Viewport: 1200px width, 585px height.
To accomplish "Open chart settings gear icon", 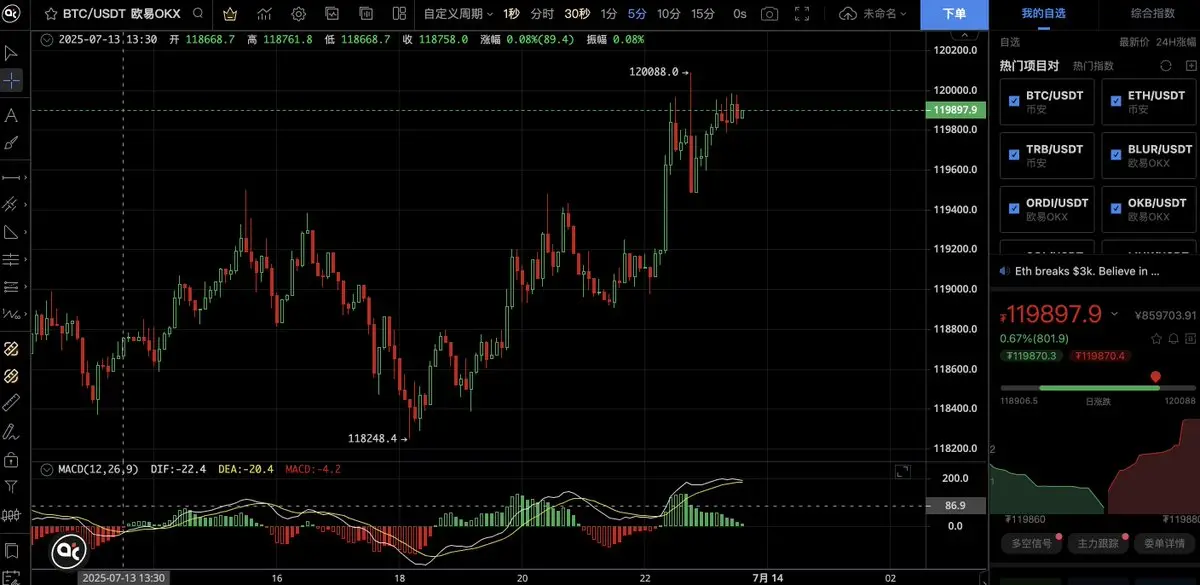I will (299, 14).
